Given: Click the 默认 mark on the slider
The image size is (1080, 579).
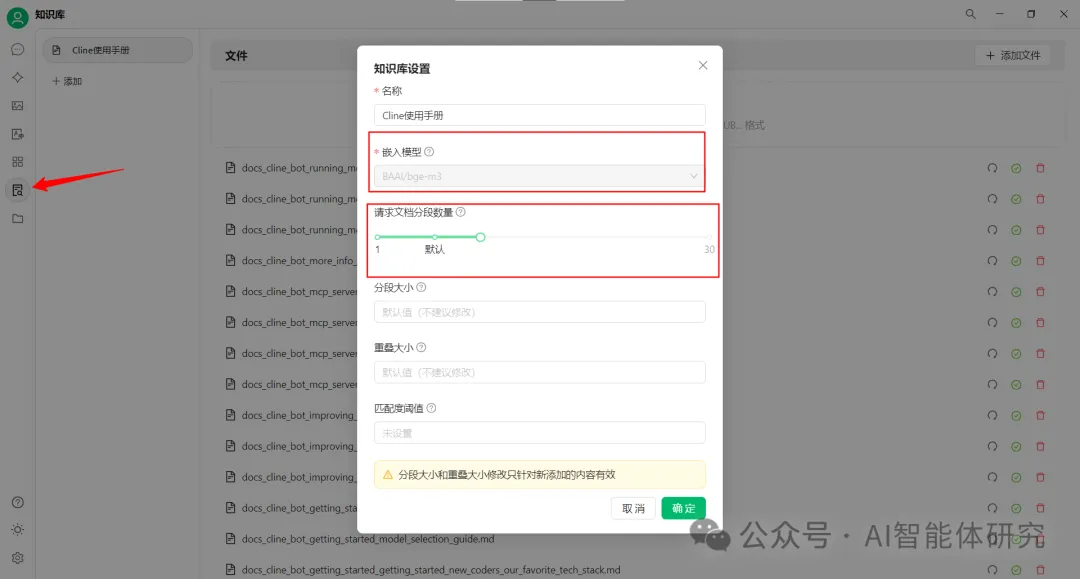Looking at the screenshot, I should 435,249.
